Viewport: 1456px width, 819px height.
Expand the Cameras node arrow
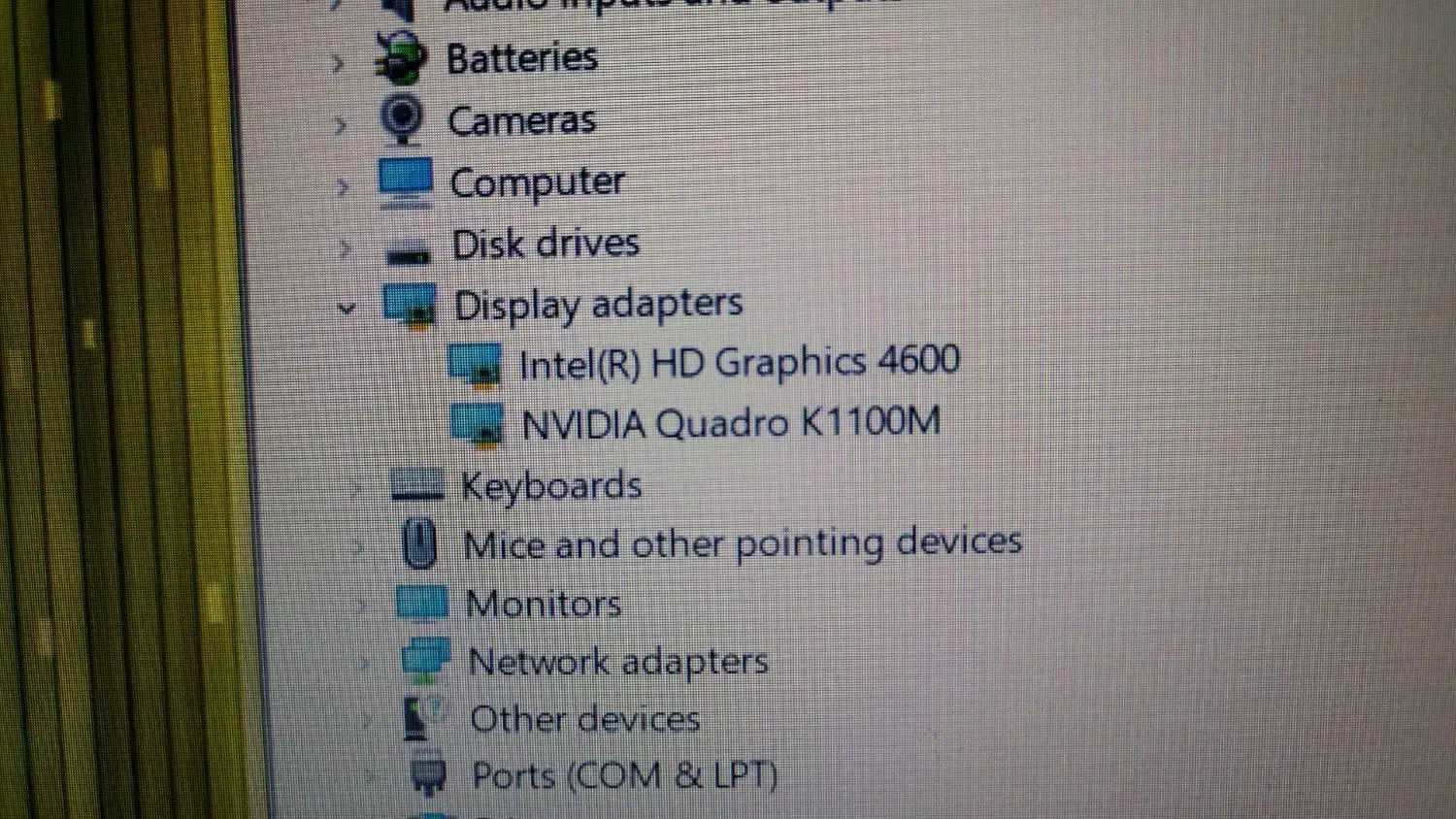tap(340, 125)
